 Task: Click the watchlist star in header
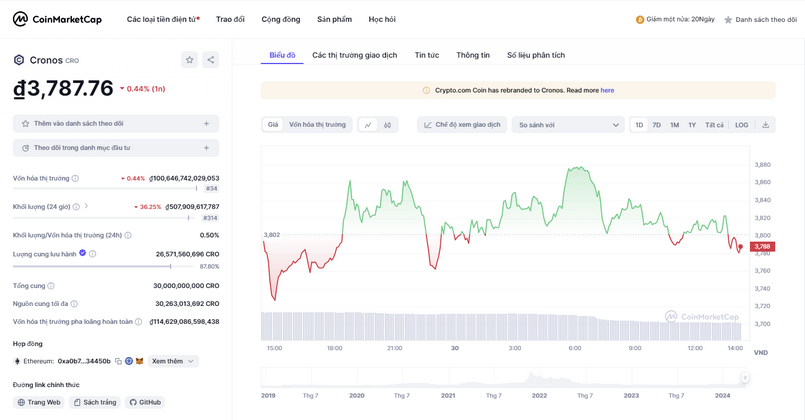pyautogui.click(x=728, y=20)
